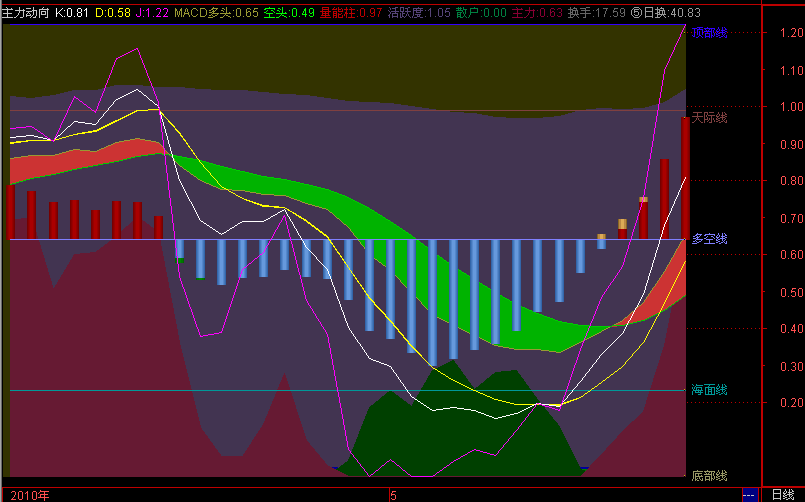Viewport: 805px width, 502px height.
Task: Click the 0.50 axis value
Action: (x=792, y=293)
